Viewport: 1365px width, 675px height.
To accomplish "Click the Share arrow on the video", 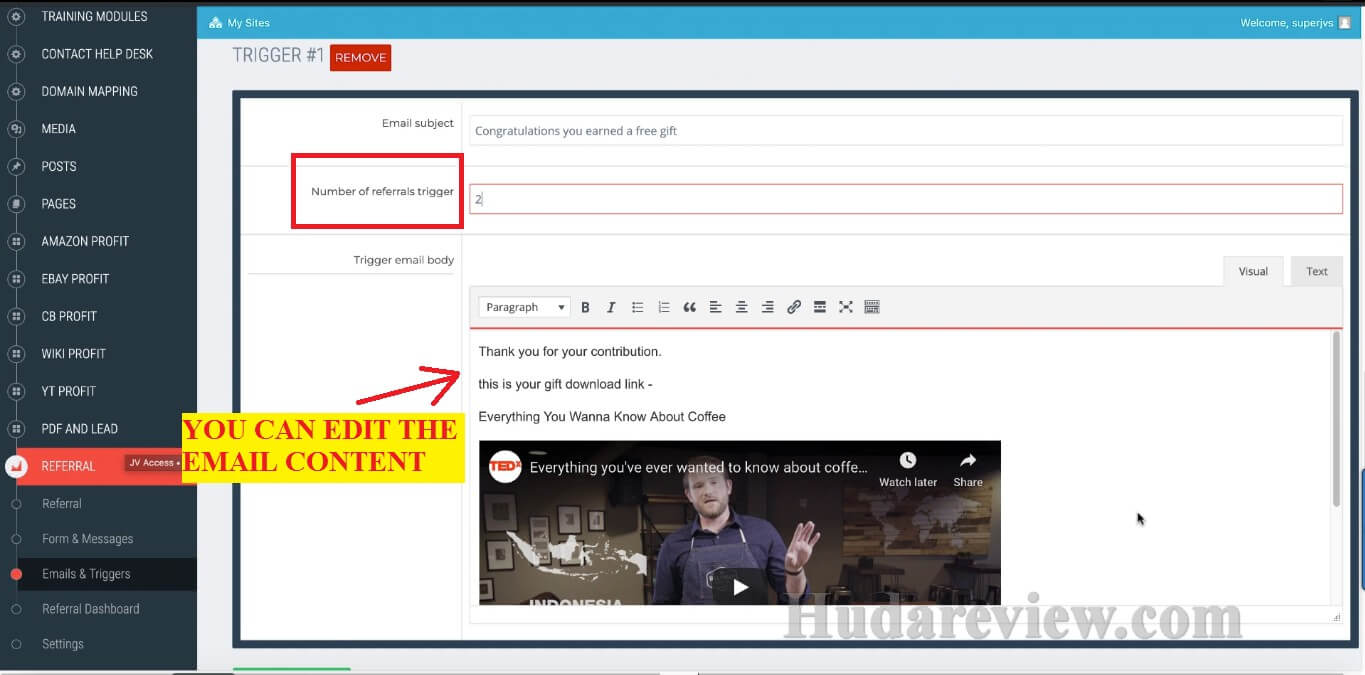I will pos(968,461).
